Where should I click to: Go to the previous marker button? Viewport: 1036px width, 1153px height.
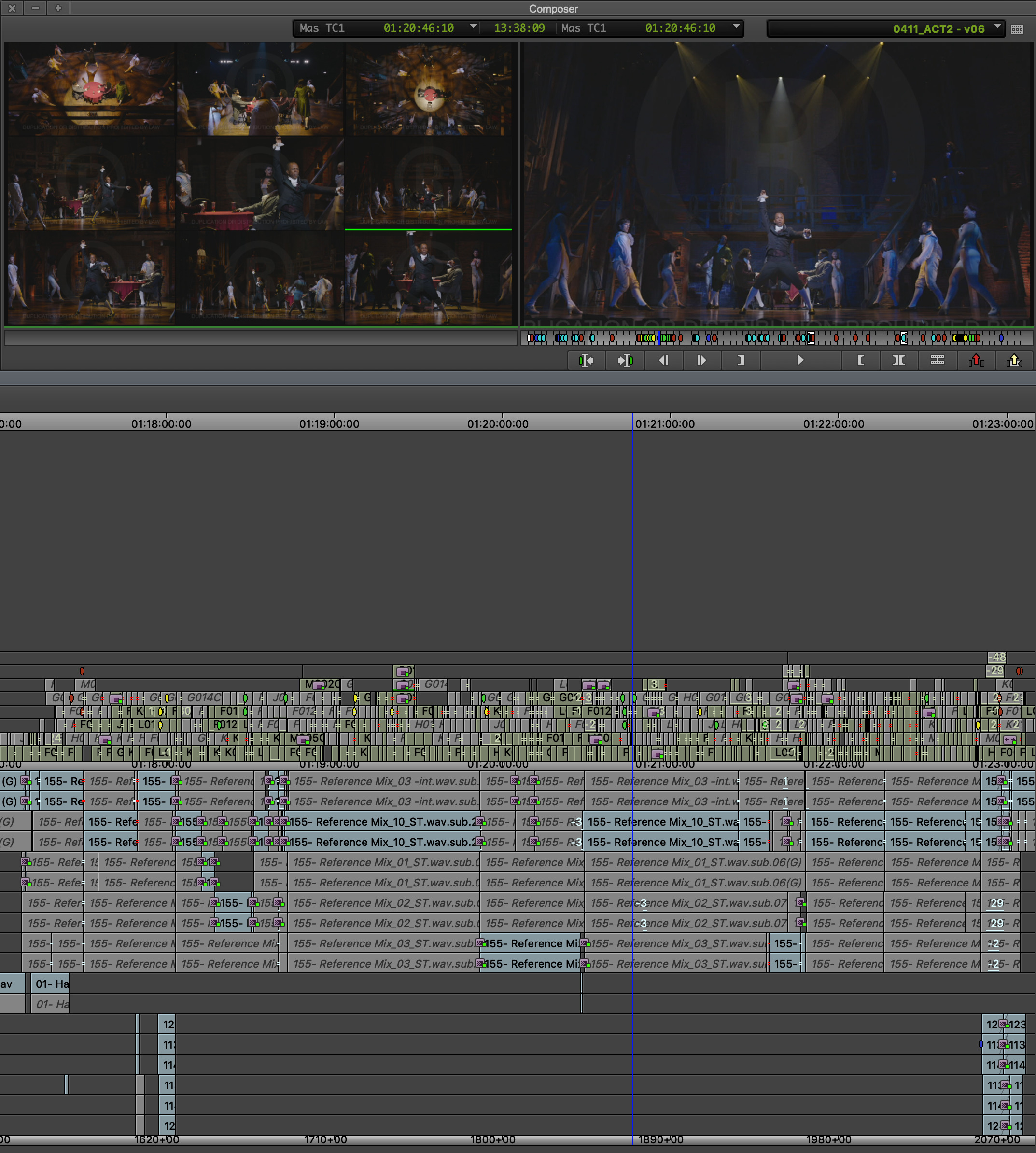586,360
